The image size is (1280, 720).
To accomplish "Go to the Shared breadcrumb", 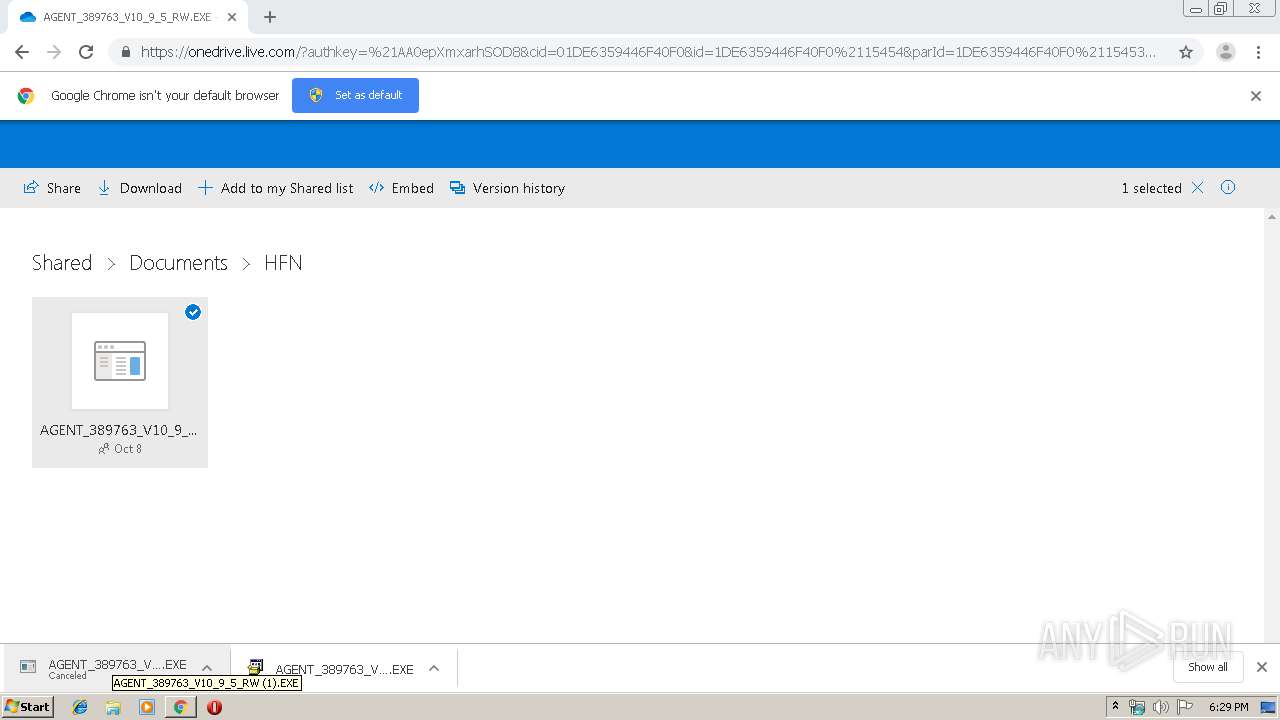I will pos(62,263).
